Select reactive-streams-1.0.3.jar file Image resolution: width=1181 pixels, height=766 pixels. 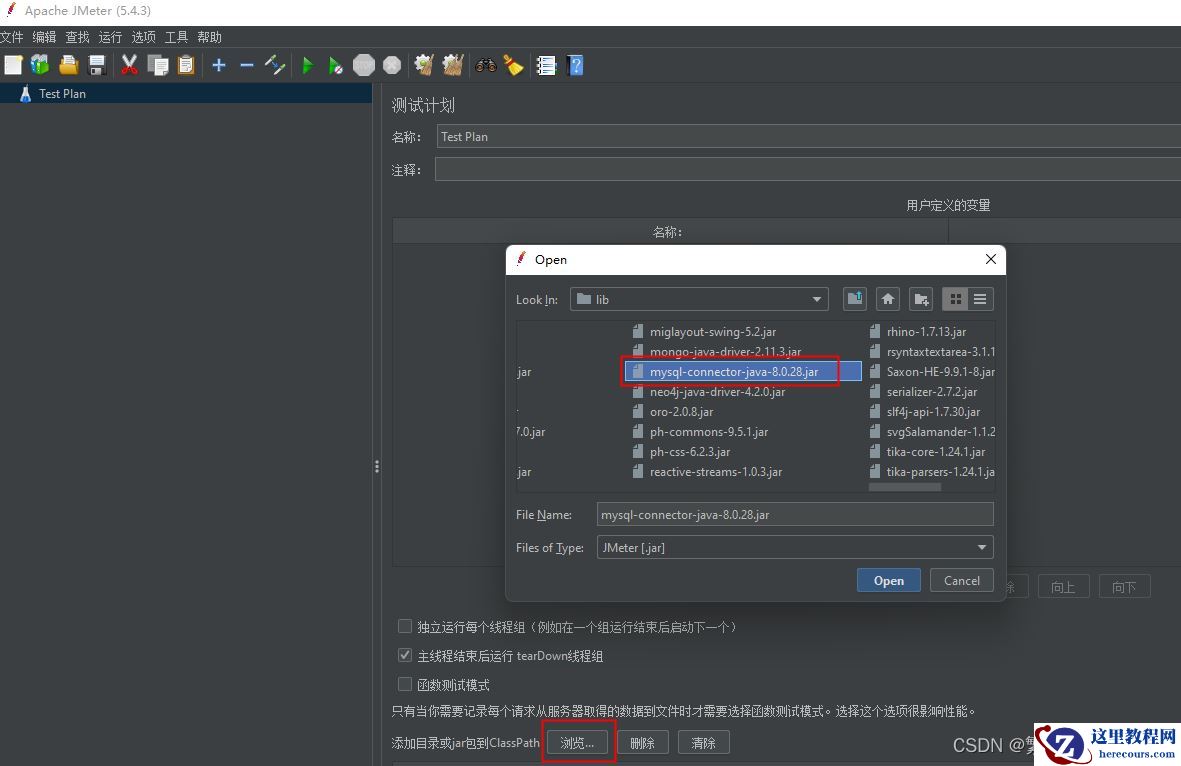[x=707, y=472]
